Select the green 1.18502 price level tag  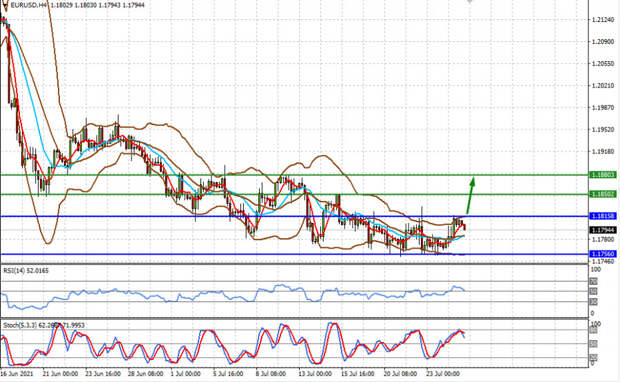click(603, 194)
